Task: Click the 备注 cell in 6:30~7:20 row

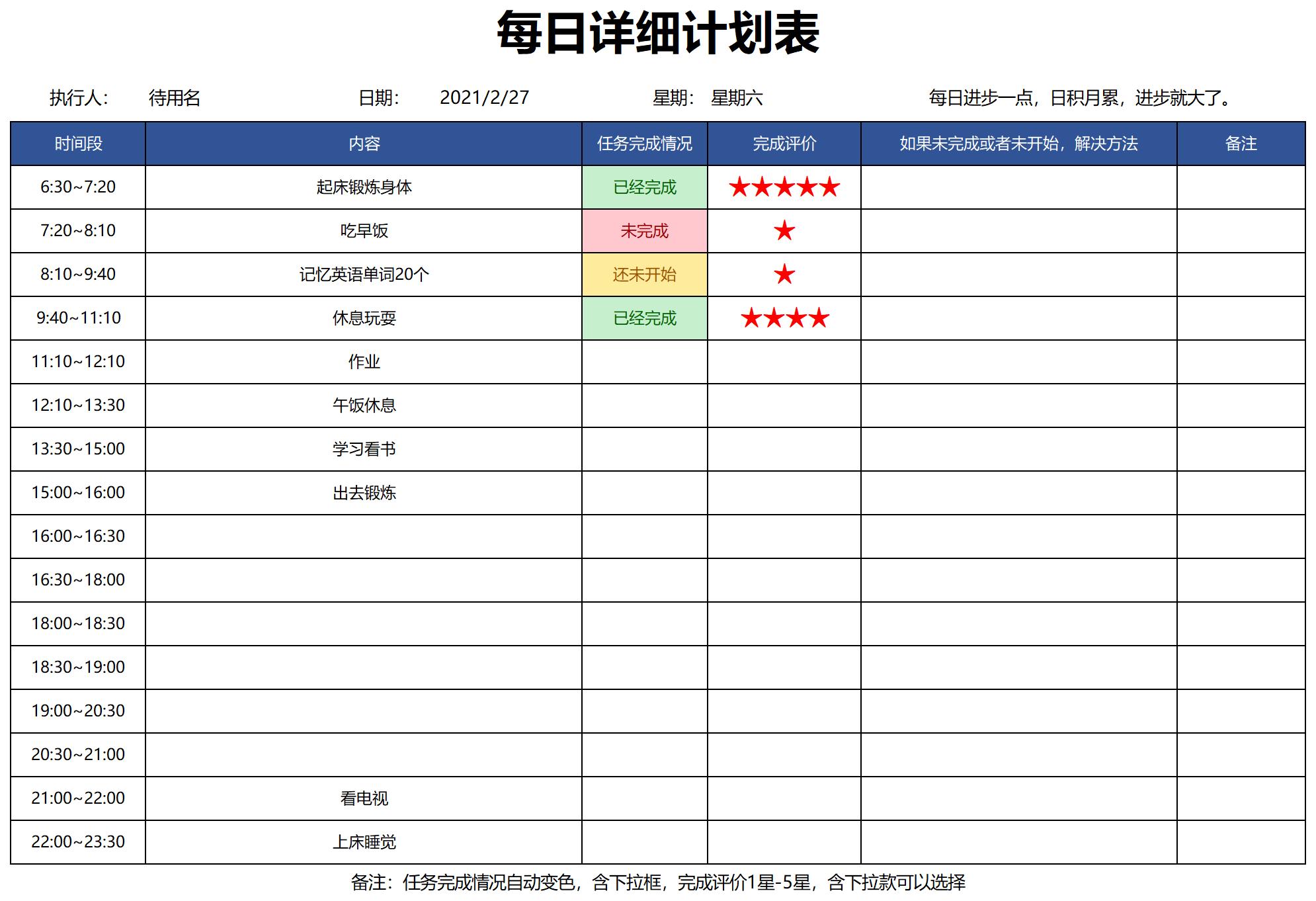Action: (x=1241, y=187)
